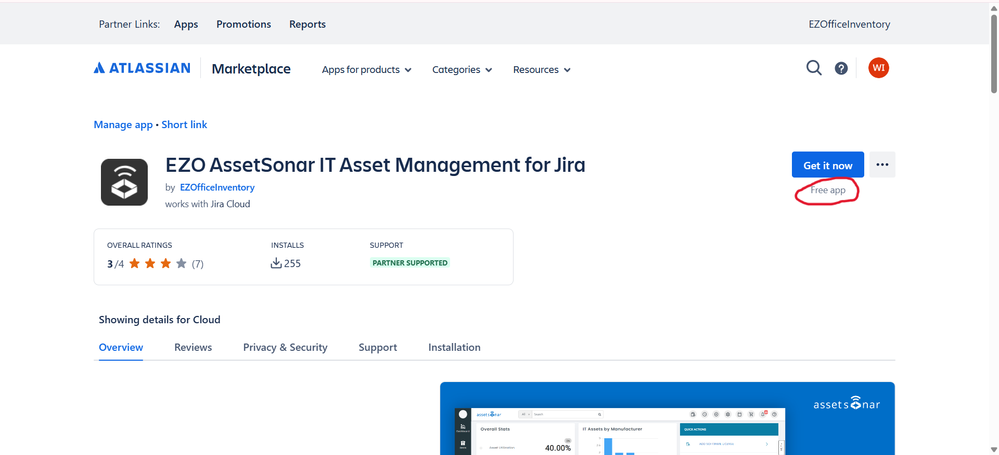Click the works with Jira Cloud text
This screenshot has height=455, width=999.
(x=208, y=204)
